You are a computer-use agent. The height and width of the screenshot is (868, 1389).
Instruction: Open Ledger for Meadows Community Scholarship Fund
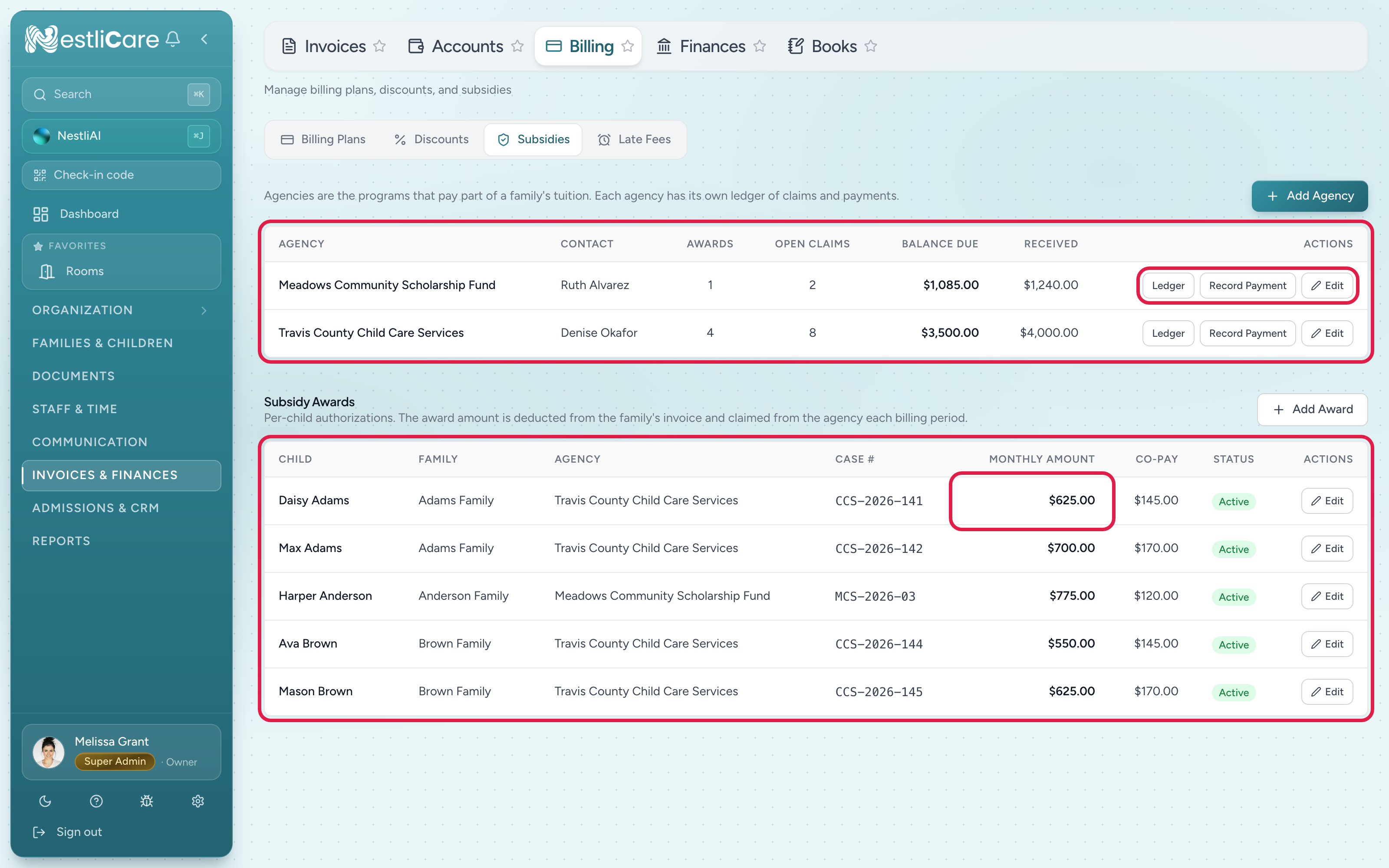pos(1168,286)
